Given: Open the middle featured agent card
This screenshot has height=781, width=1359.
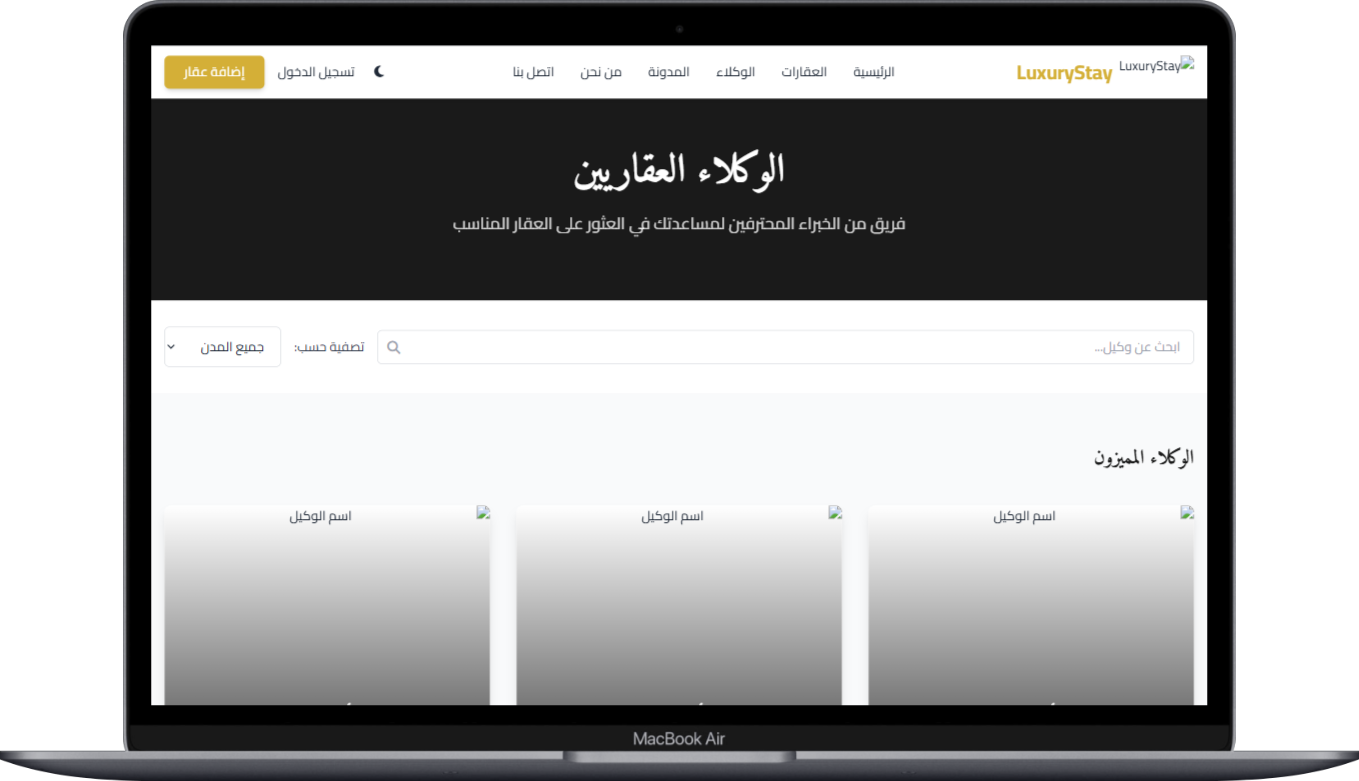Looking at the screenshot, I should 679,605.
